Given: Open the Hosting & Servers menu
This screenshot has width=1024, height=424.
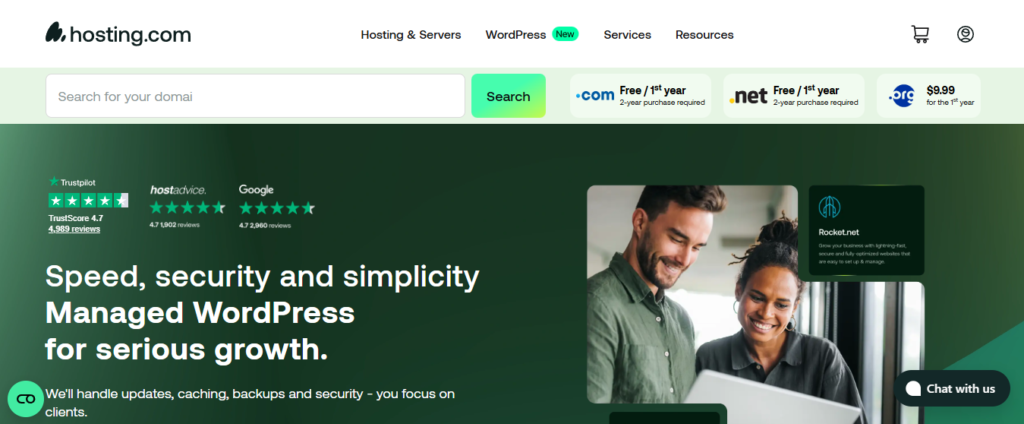Looking at the screenshot, I should (411, 35).
